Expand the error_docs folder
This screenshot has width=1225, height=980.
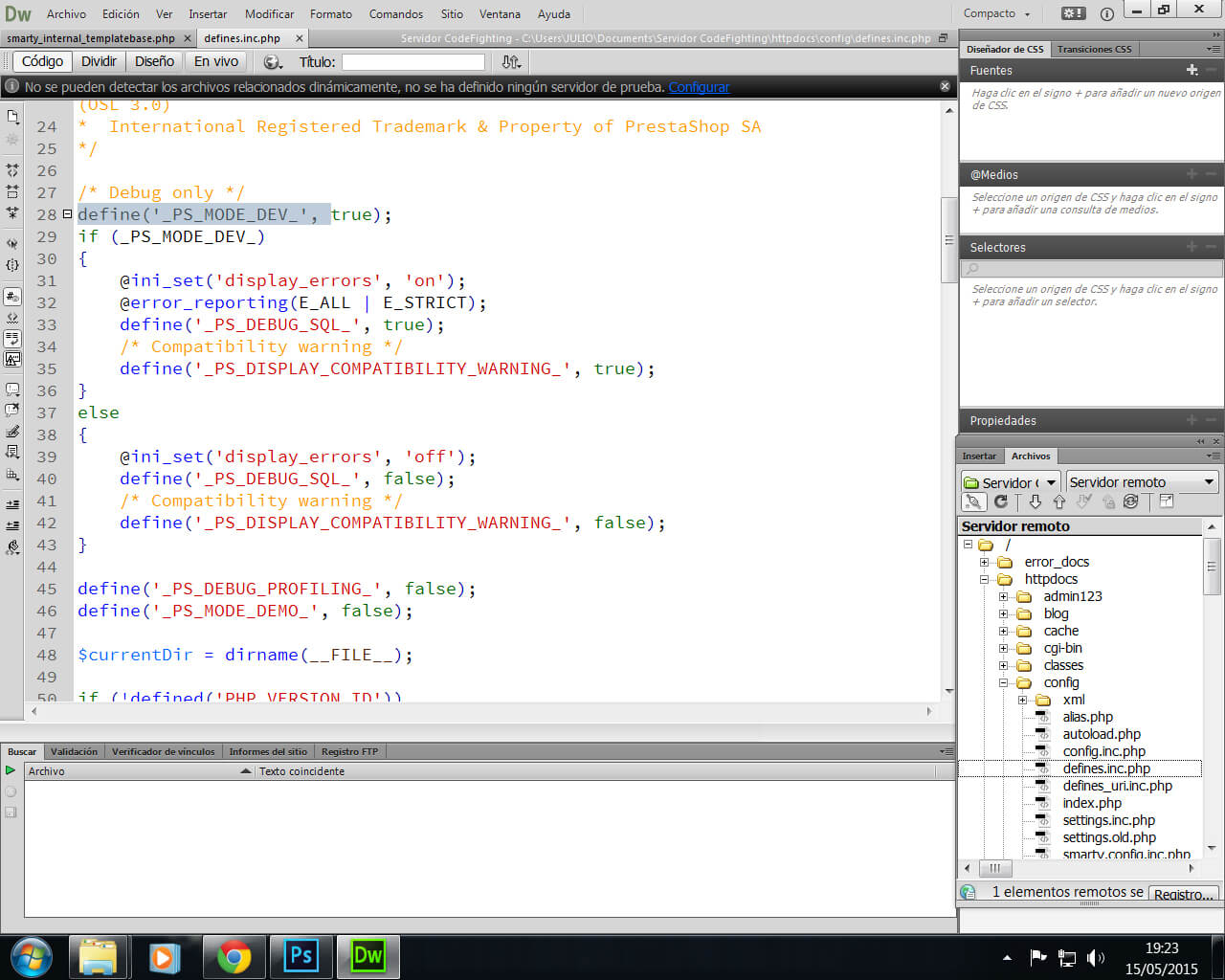[x=984, y=562]
